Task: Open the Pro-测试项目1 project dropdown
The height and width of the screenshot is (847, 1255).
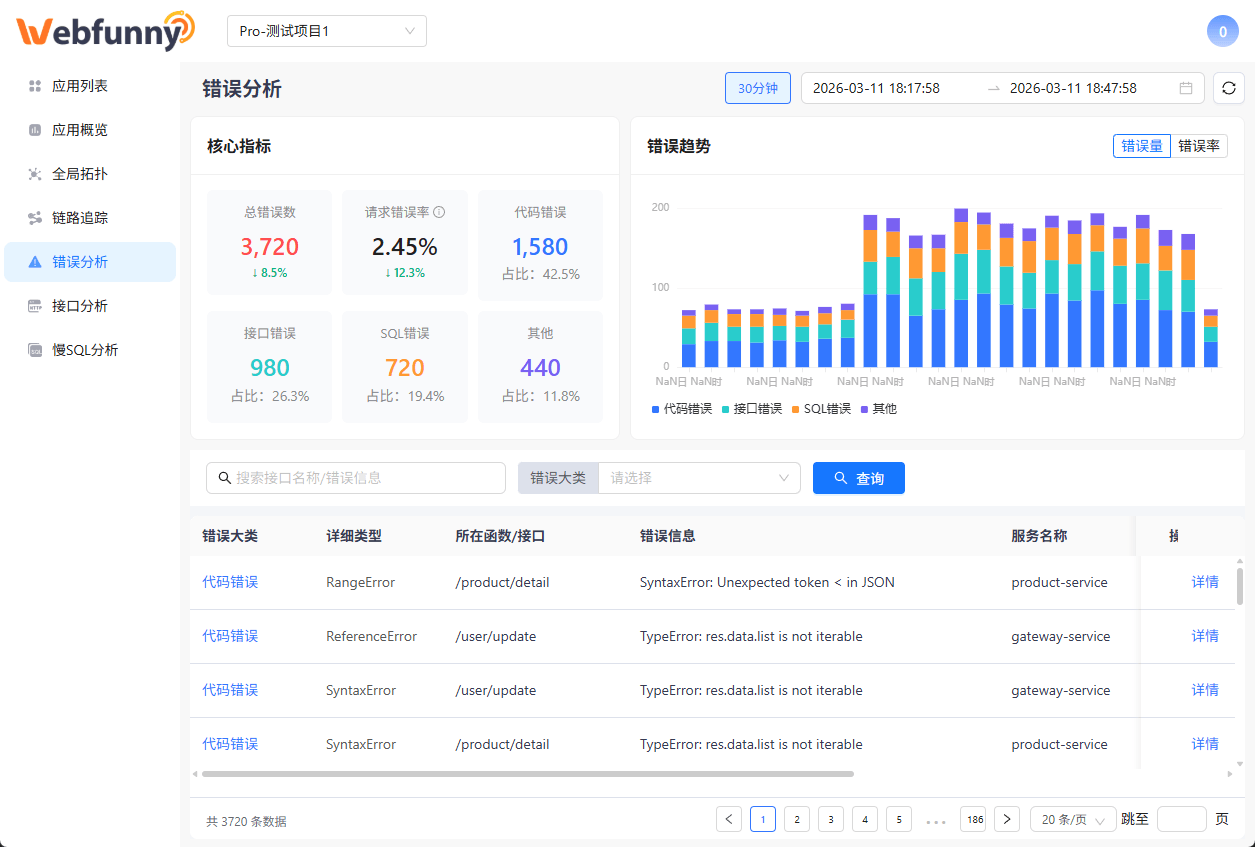Action: [x=327, y=31]
